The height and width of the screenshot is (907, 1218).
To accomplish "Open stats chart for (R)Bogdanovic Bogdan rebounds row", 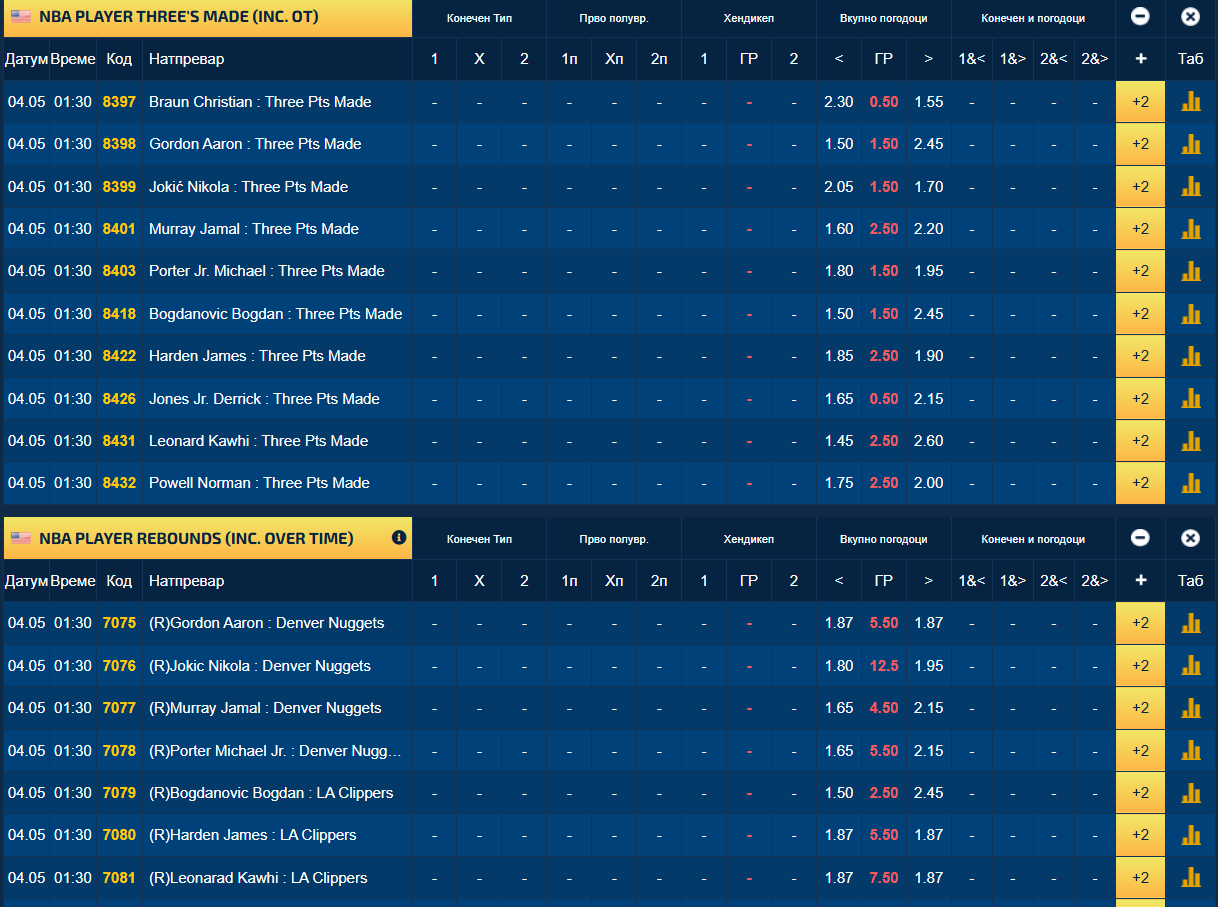I will [1191, 793].
